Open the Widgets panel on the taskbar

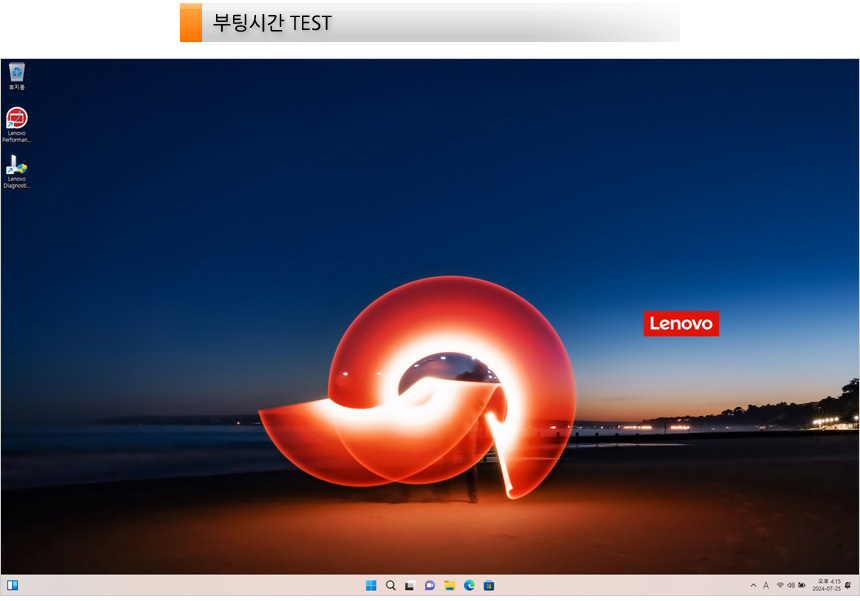tap(12, 585)
